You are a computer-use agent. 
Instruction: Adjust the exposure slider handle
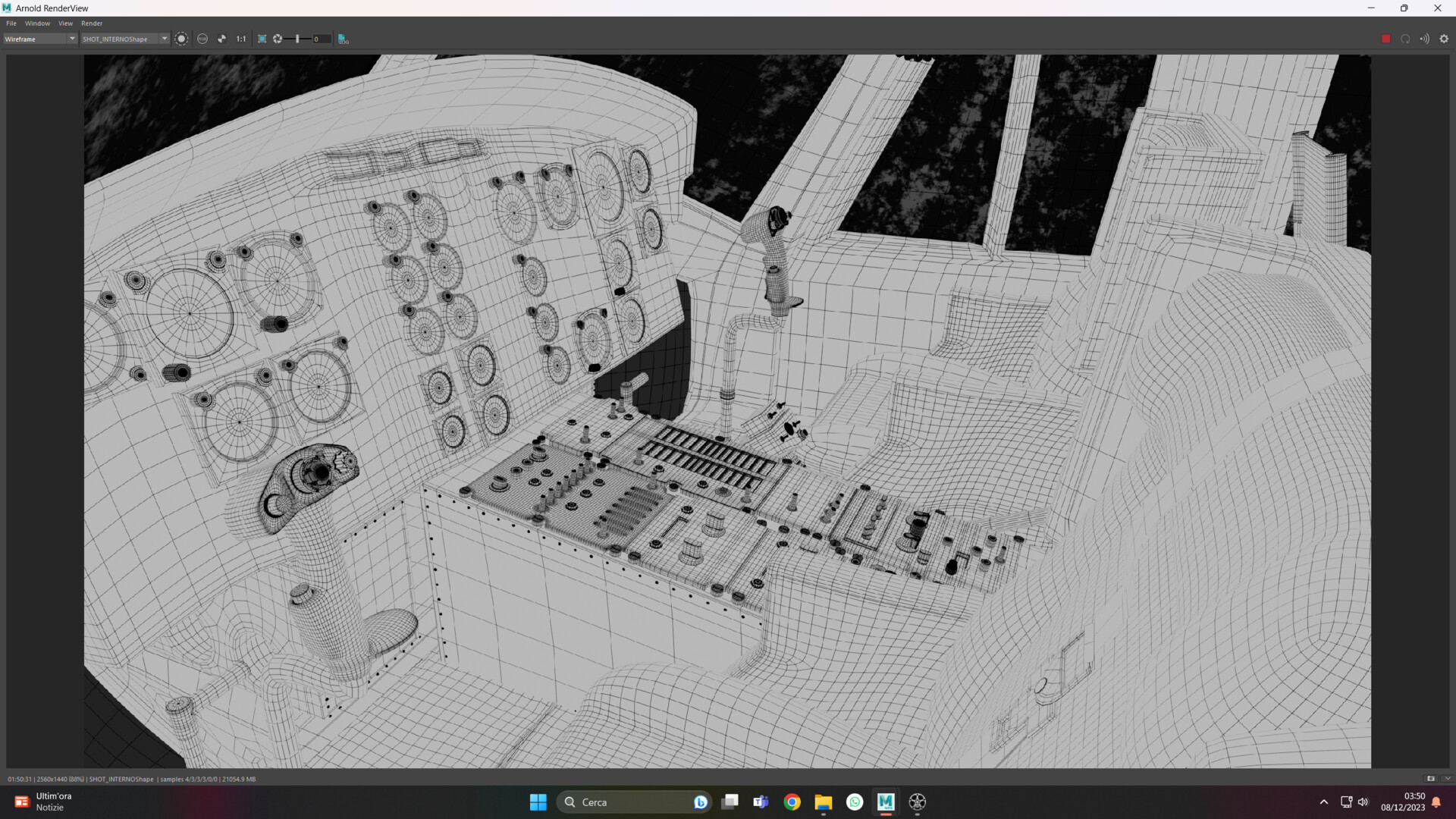(297, 39)
